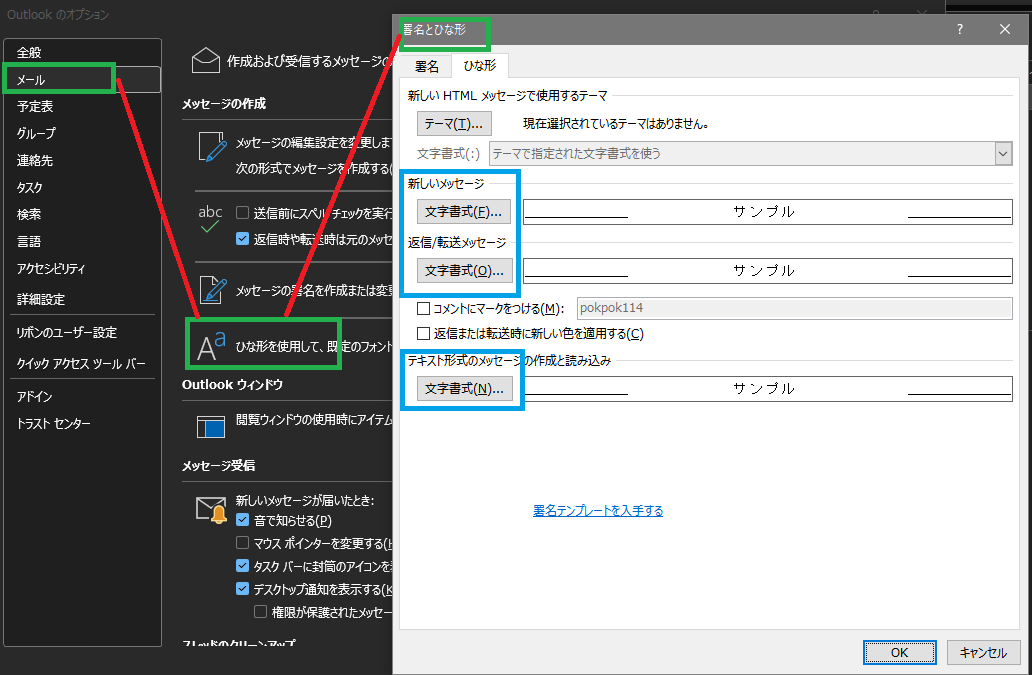Viewport: 1032px width, 675px height.
Task: Select トラスト センター in sidebar
Action: pyautogui.click(x=82, y=424)
